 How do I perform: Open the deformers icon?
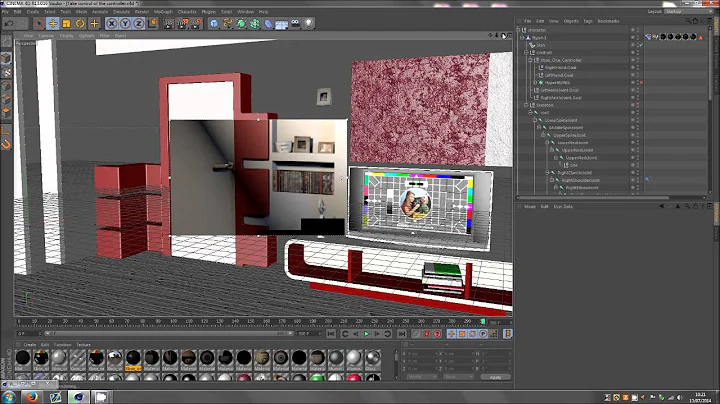point(268,23)
